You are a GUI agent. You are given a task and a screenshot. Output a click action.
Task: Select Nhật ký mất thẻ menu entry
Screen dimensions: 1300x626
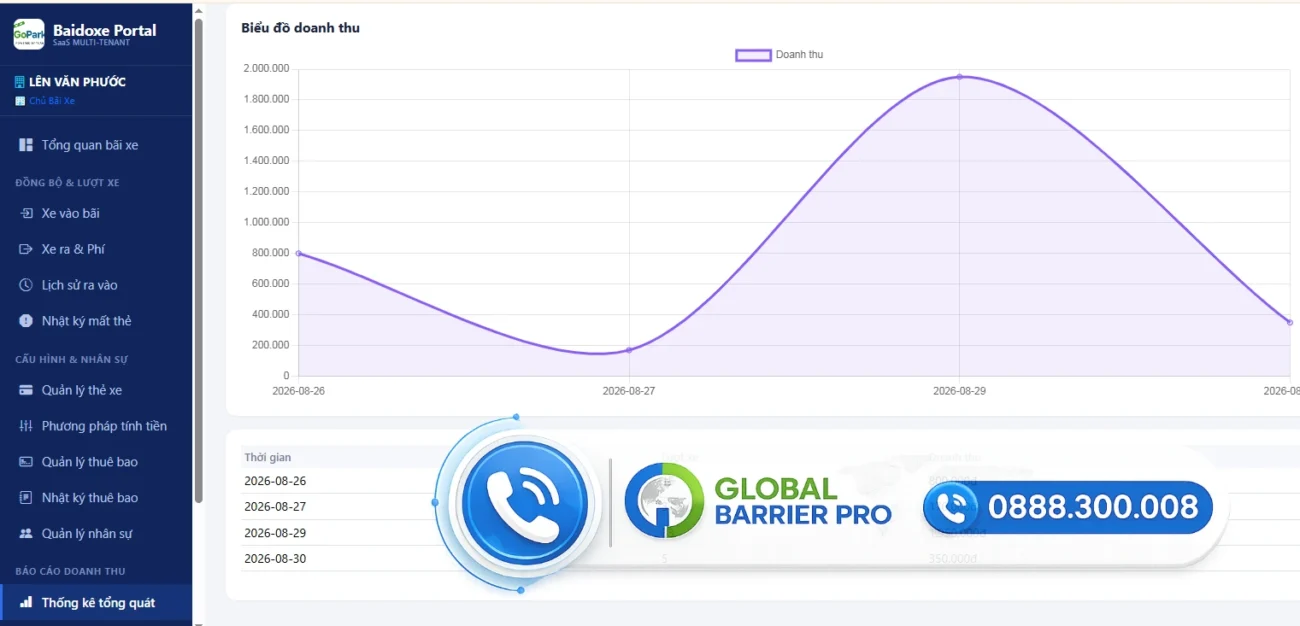(96, 321)
